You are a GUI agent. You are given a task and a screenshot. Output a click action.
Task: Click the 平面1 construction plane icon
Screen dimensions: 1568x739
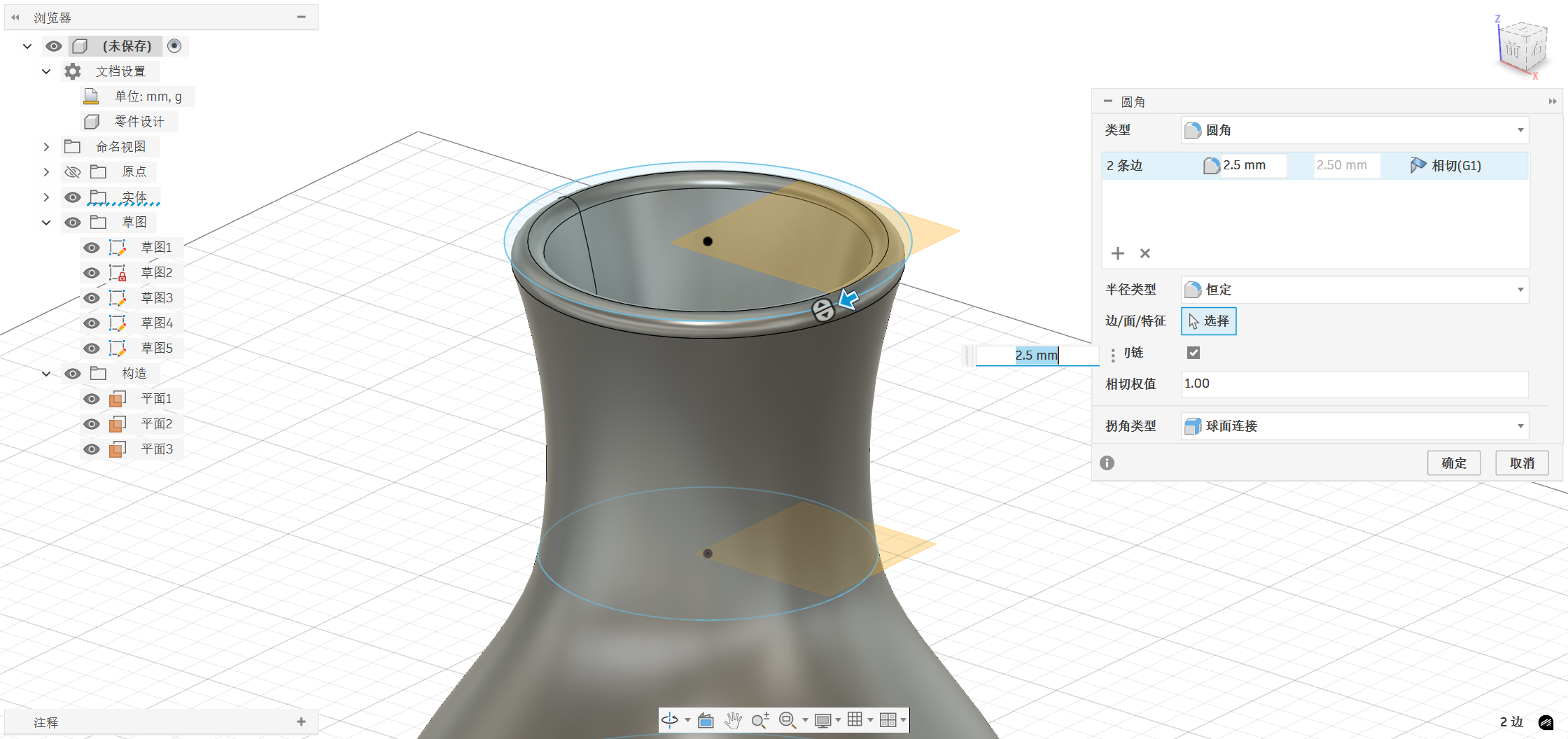[x=118, y=399]
